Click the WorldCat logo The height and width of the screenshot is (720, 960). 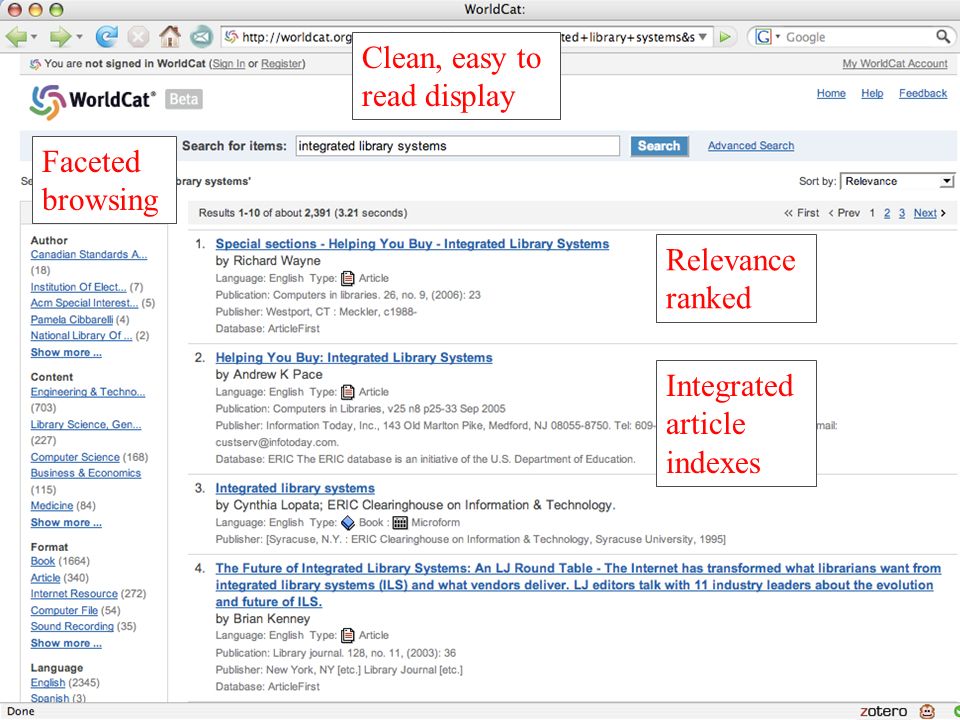click(92, 100)
